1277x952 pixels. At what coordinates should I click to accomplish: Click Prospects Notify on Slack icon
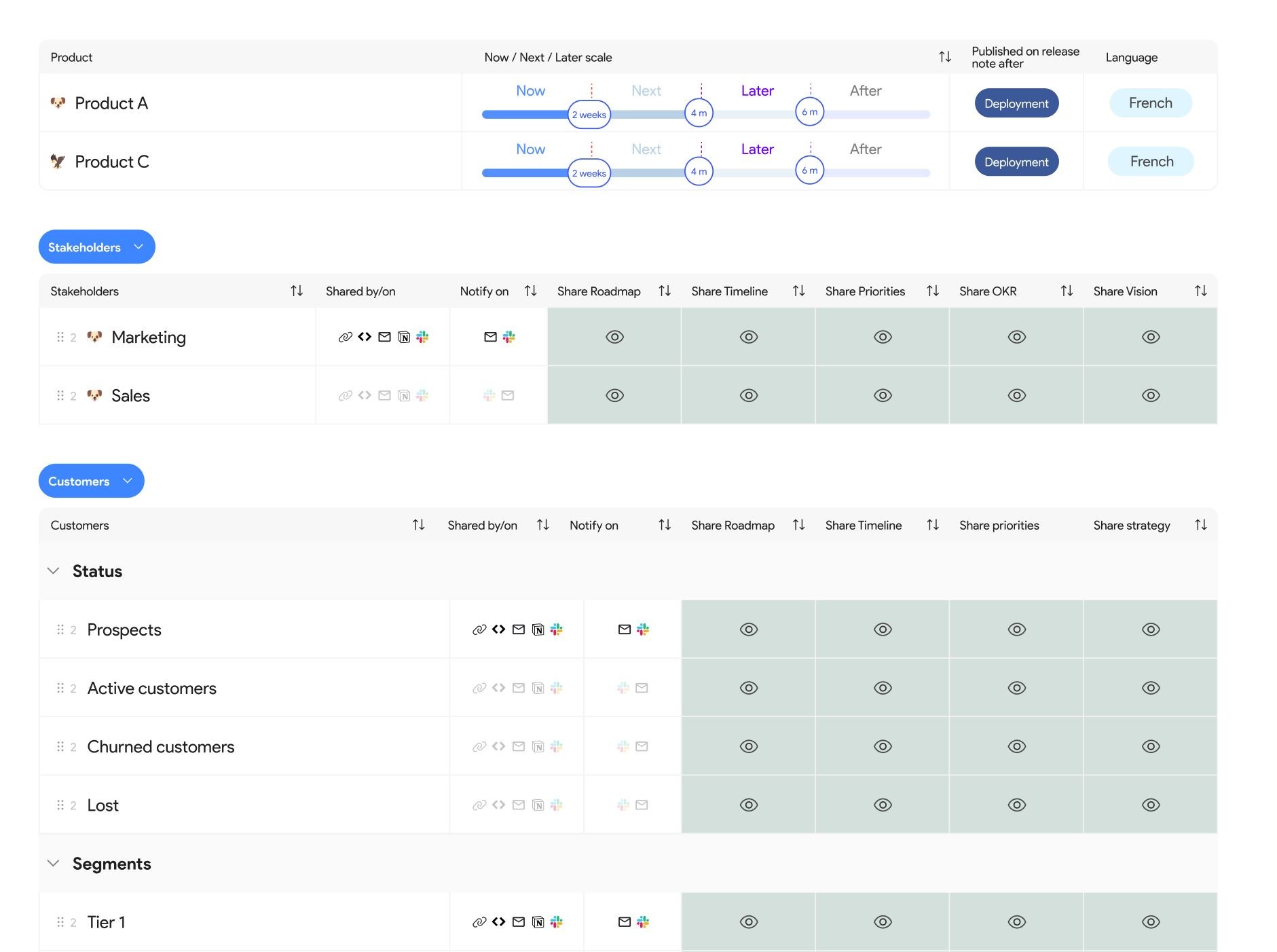[643, 629]
